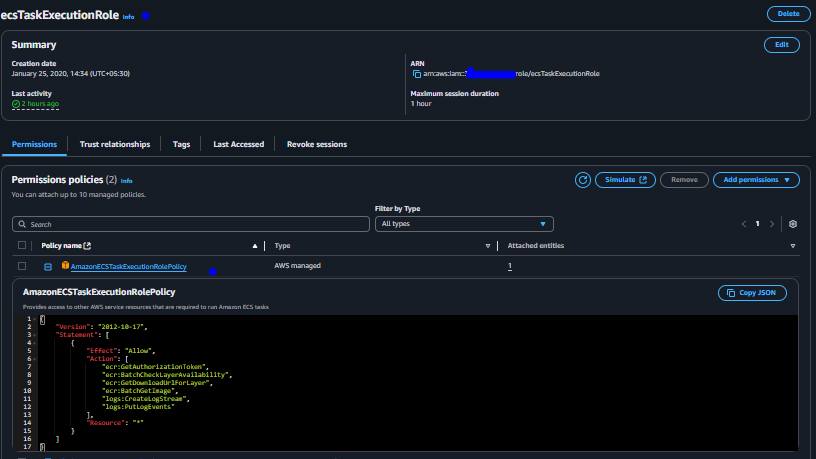Go to next page of policies
This screenshot has width=816, height=459.
click(x=772, y=224)
